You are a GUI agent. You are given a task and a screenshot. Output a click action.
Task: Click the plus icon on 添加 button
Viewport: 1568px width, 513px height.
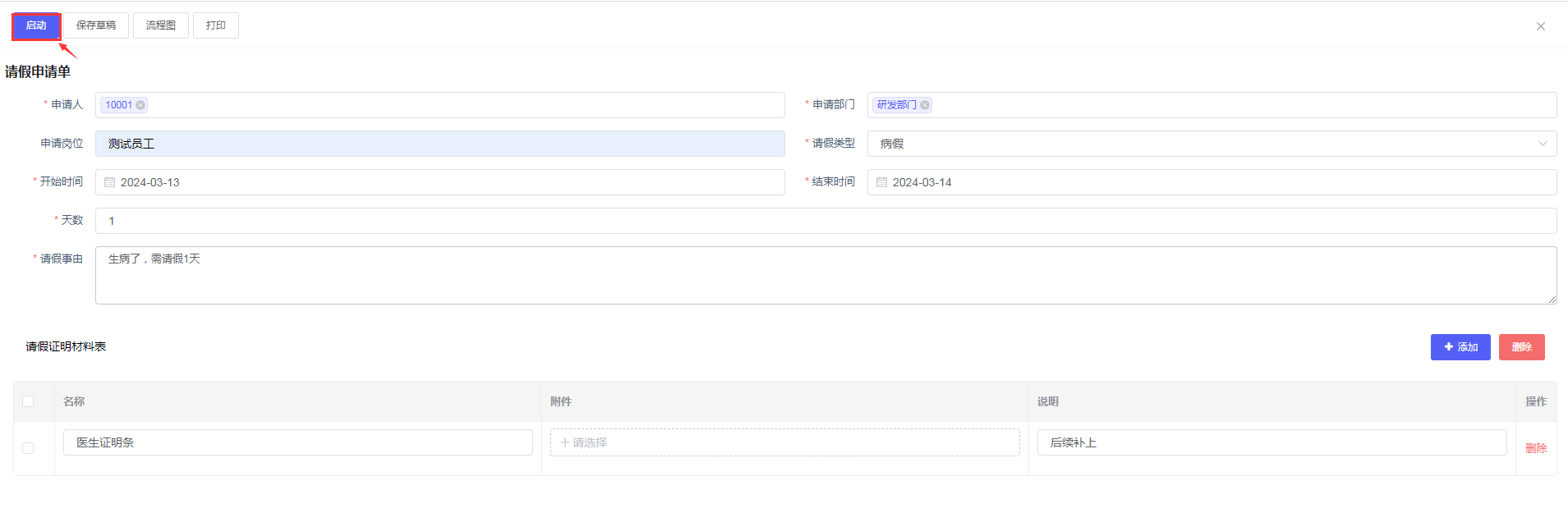(x=1449, y=347)
